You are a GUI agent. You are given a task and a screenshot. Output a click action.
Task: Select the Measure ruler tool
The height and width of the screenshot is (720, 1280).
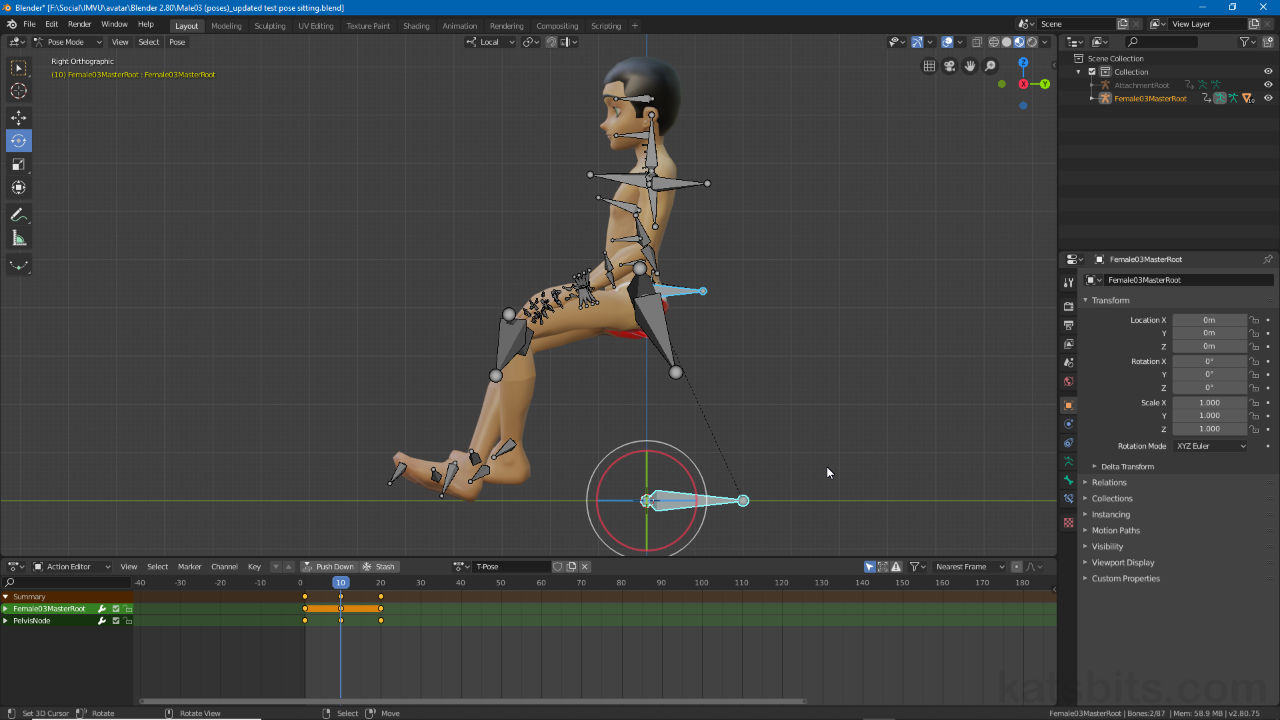(x=19, y=239)
